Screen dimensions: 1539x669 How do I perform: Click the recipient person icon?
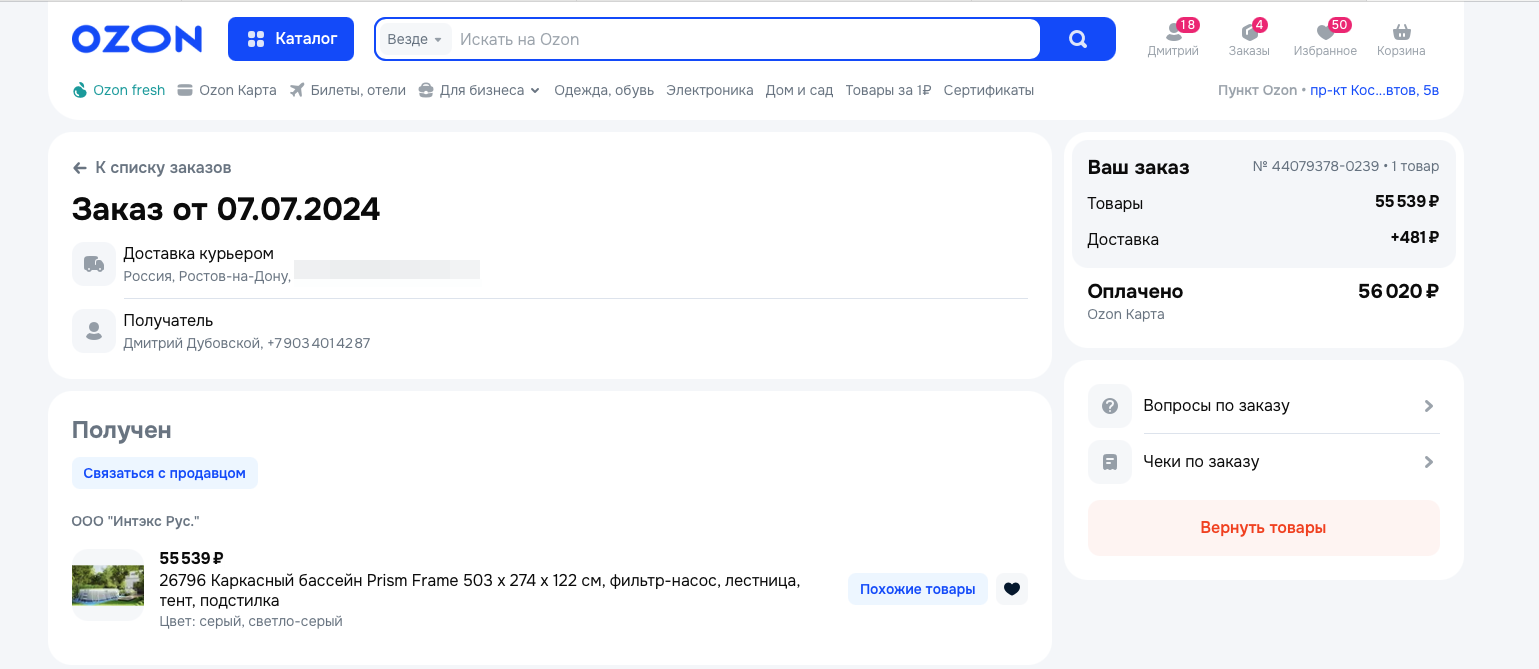point(94,330)
